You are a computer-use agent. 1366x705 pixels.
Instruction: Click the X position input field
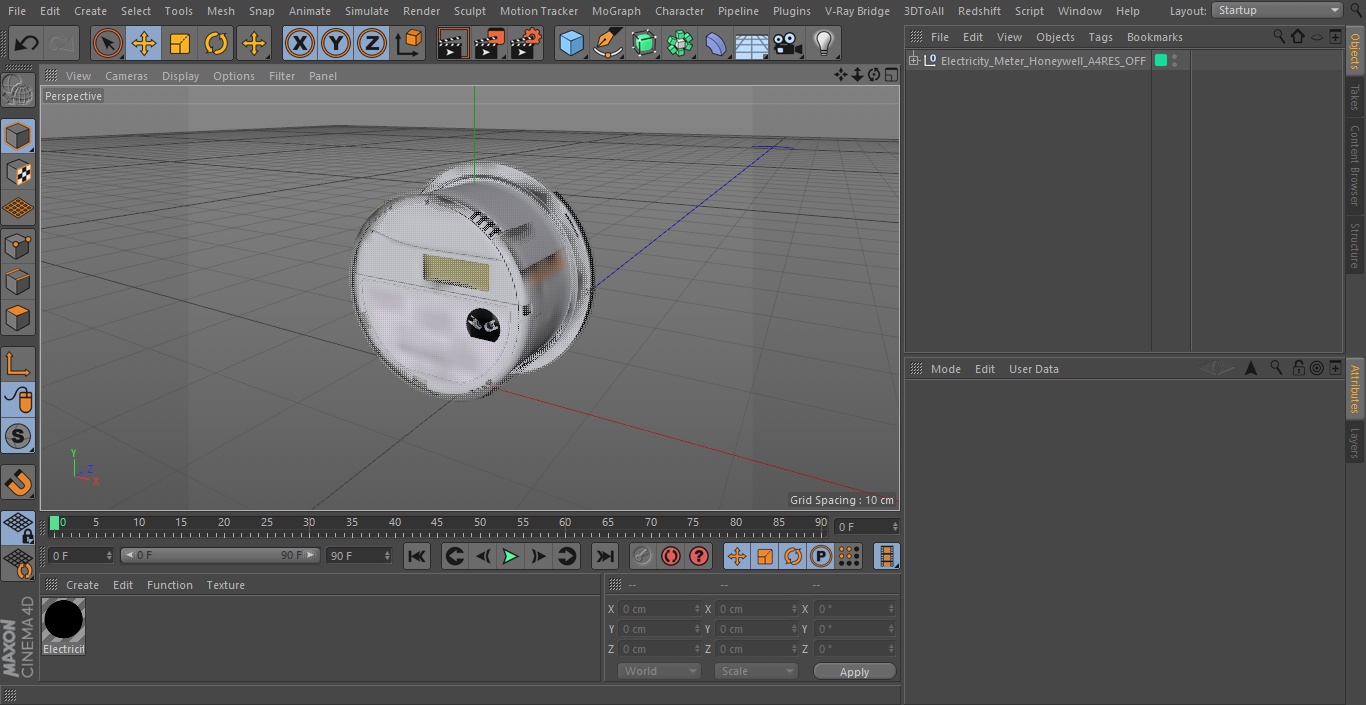(x=659, y=609)
